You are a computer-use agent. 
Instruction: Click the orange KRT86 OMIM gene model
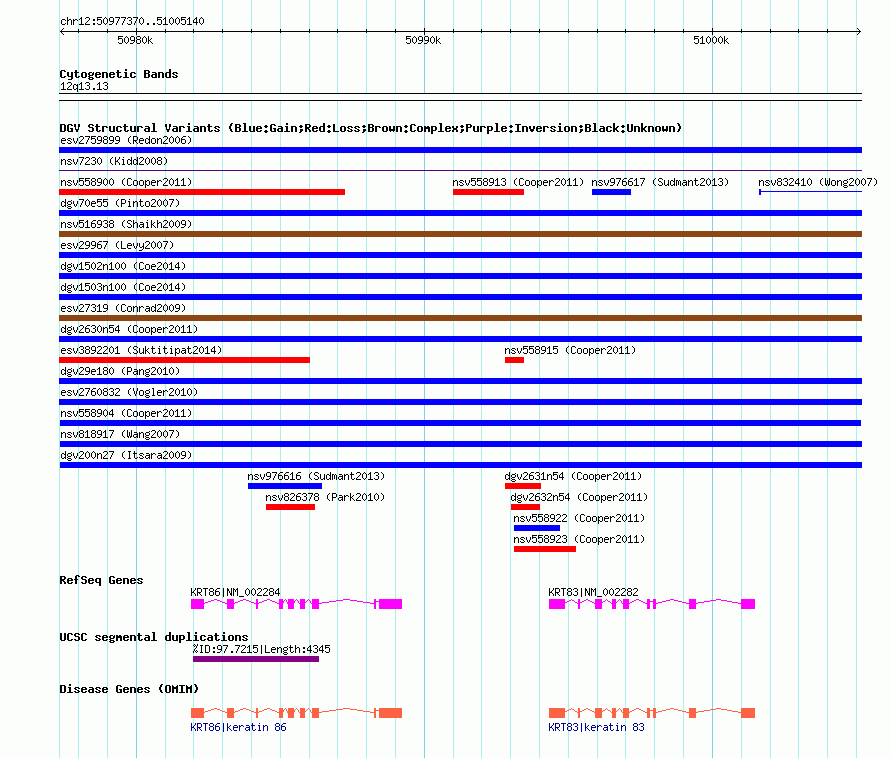click(296, 713)
